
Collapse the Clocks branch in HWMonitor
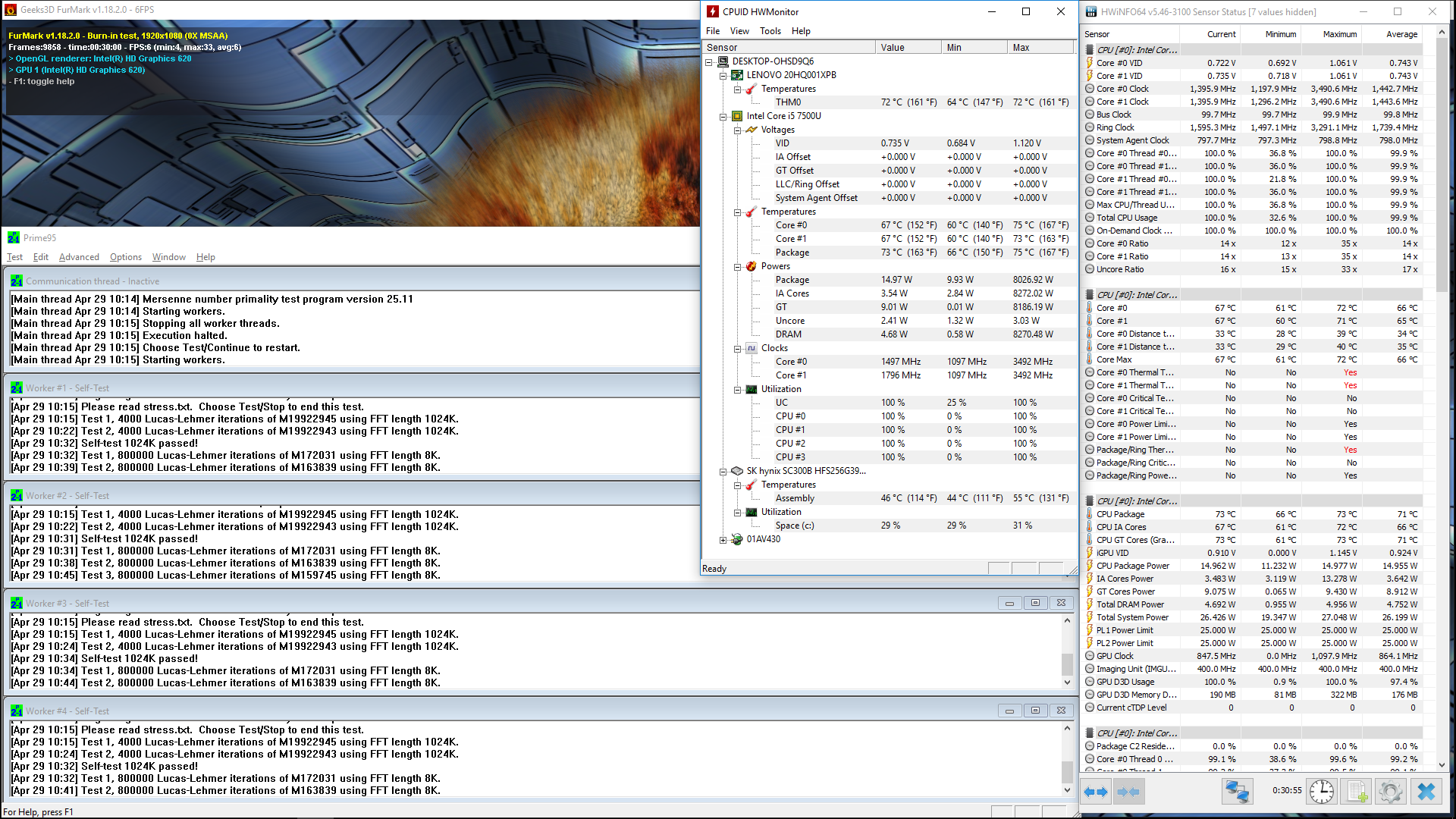pos(737,349)
